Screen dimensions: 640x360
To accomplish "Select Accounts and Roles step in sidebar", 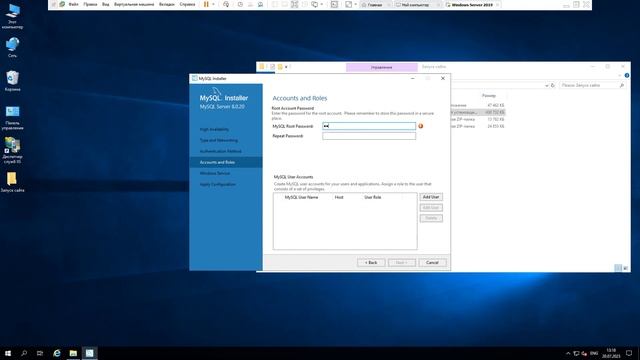I will tap(226, 162).
